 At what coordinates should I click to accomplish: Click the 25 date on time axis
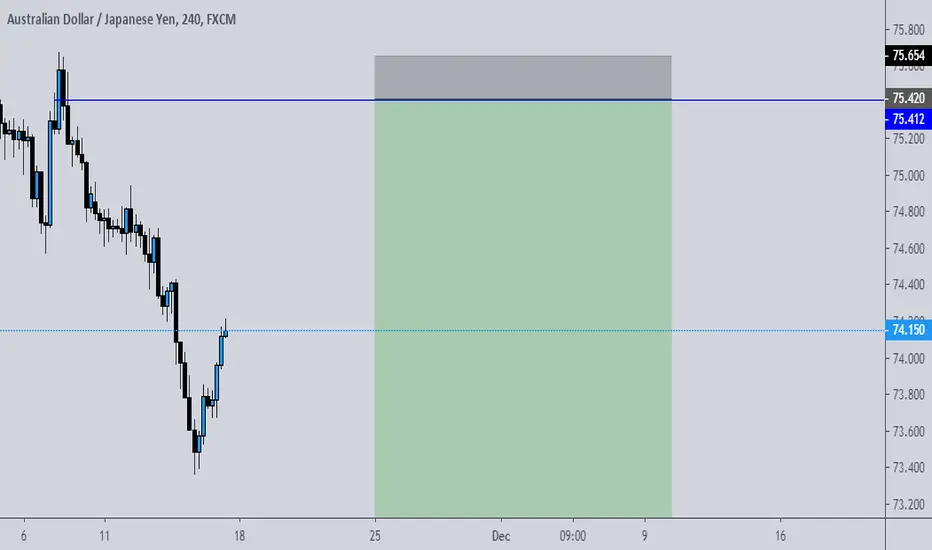374,536
